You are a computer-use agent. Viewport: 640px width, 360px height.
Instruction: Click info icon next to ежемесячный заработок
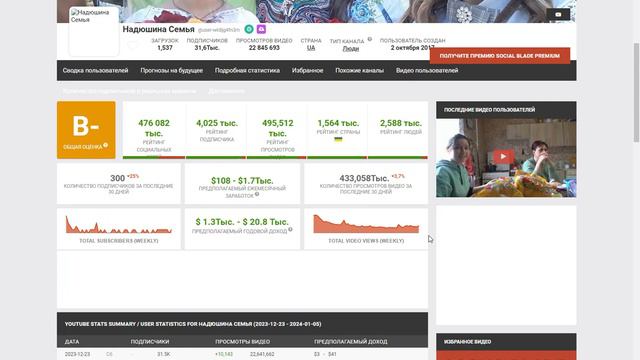tap(257, 195)
